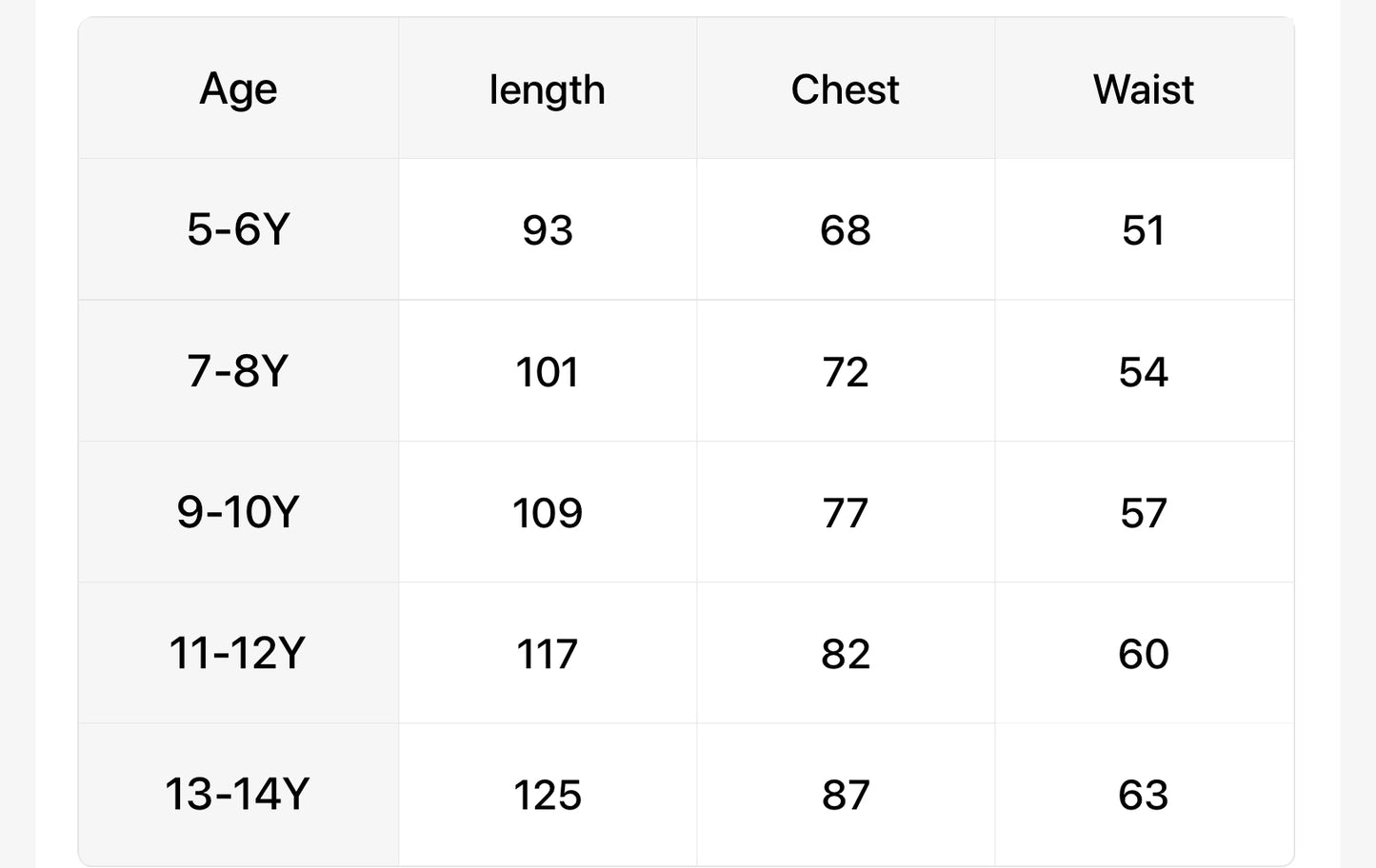Click the waist value 51
1376x868 pixels.
coord(1143,230)
